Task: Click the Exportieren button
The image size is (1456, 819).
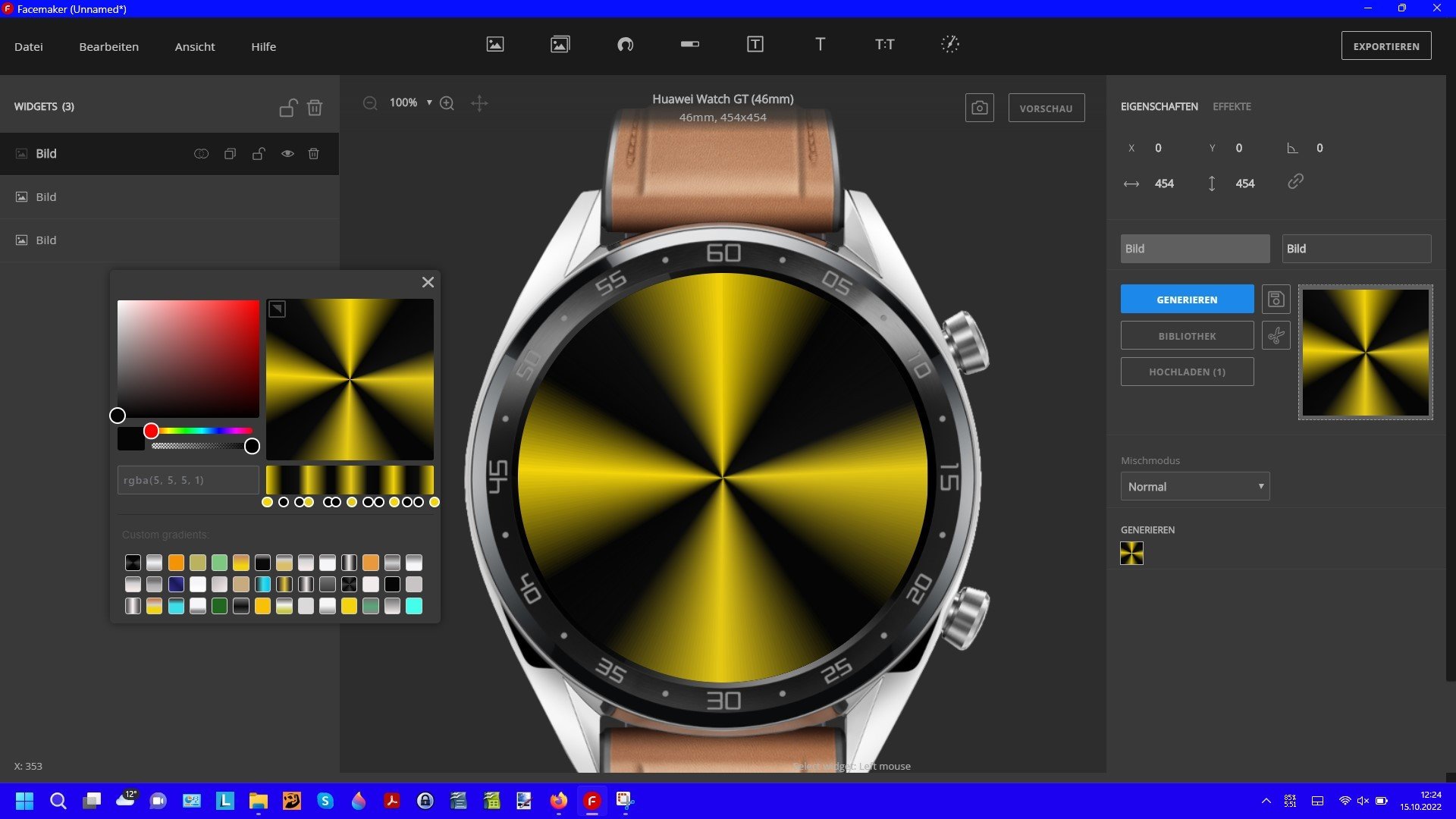Action: click(x=1386, y=46)
